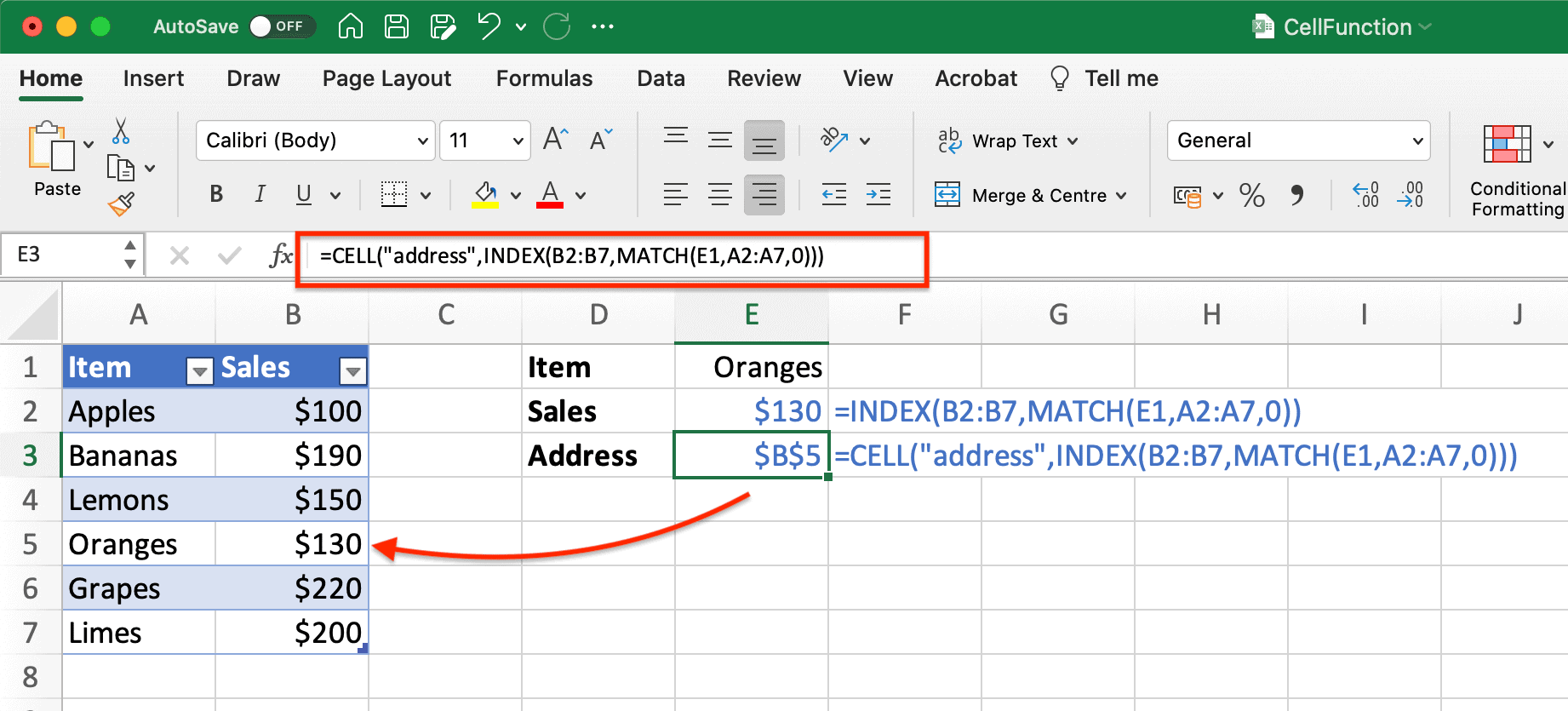Apply yellow fill colour
This screenshot has width=1568, height=711.
click(x=485, y=195)
